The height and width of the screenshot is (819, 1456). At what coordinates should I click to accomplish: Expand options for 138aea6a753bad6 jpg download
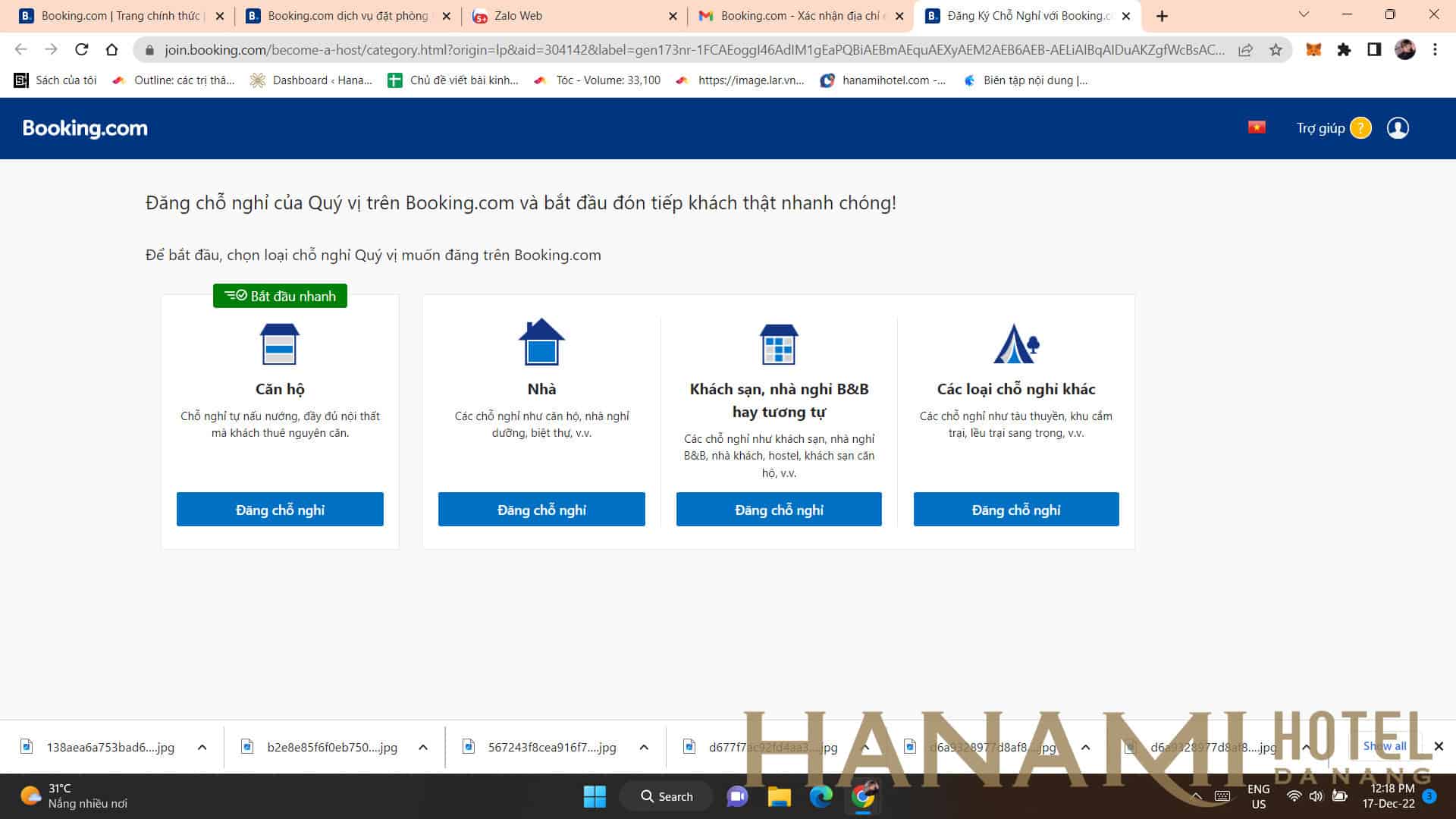202,747
